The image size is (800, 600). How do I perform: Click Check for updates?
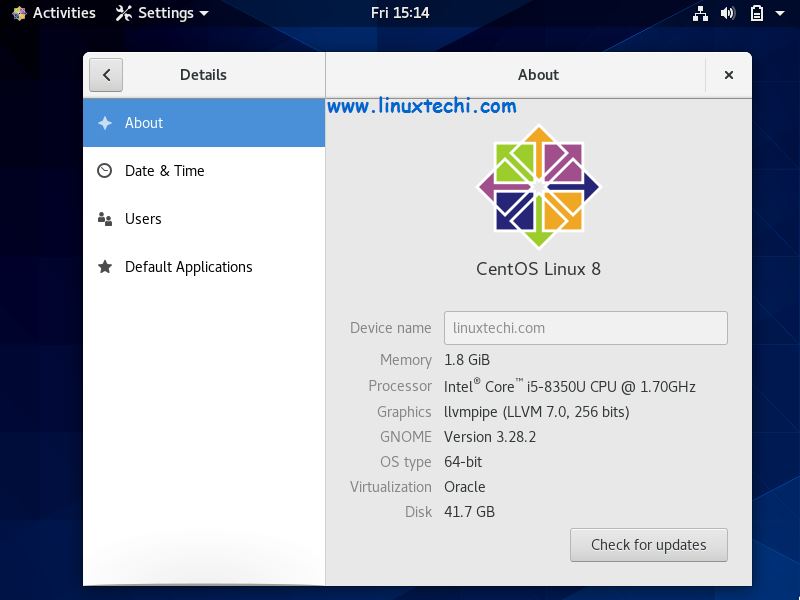(x=648, y=545)
